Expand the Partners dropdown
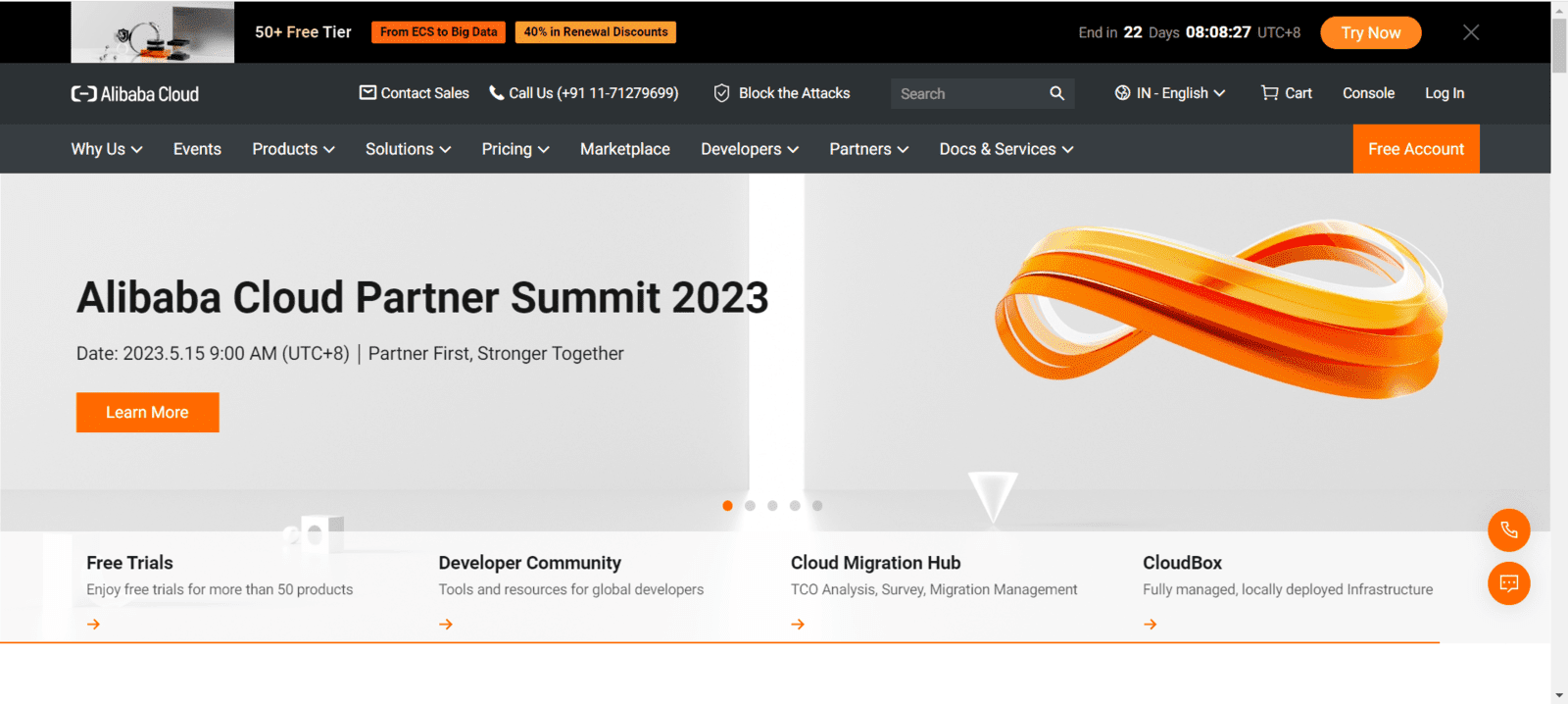The image size is (1568, 704). click(x=869, y=149)
